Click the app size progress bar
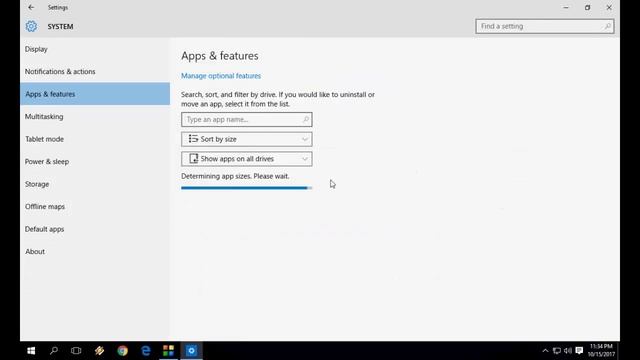Viewport: 640px width, 360px height. coord(247,188)
